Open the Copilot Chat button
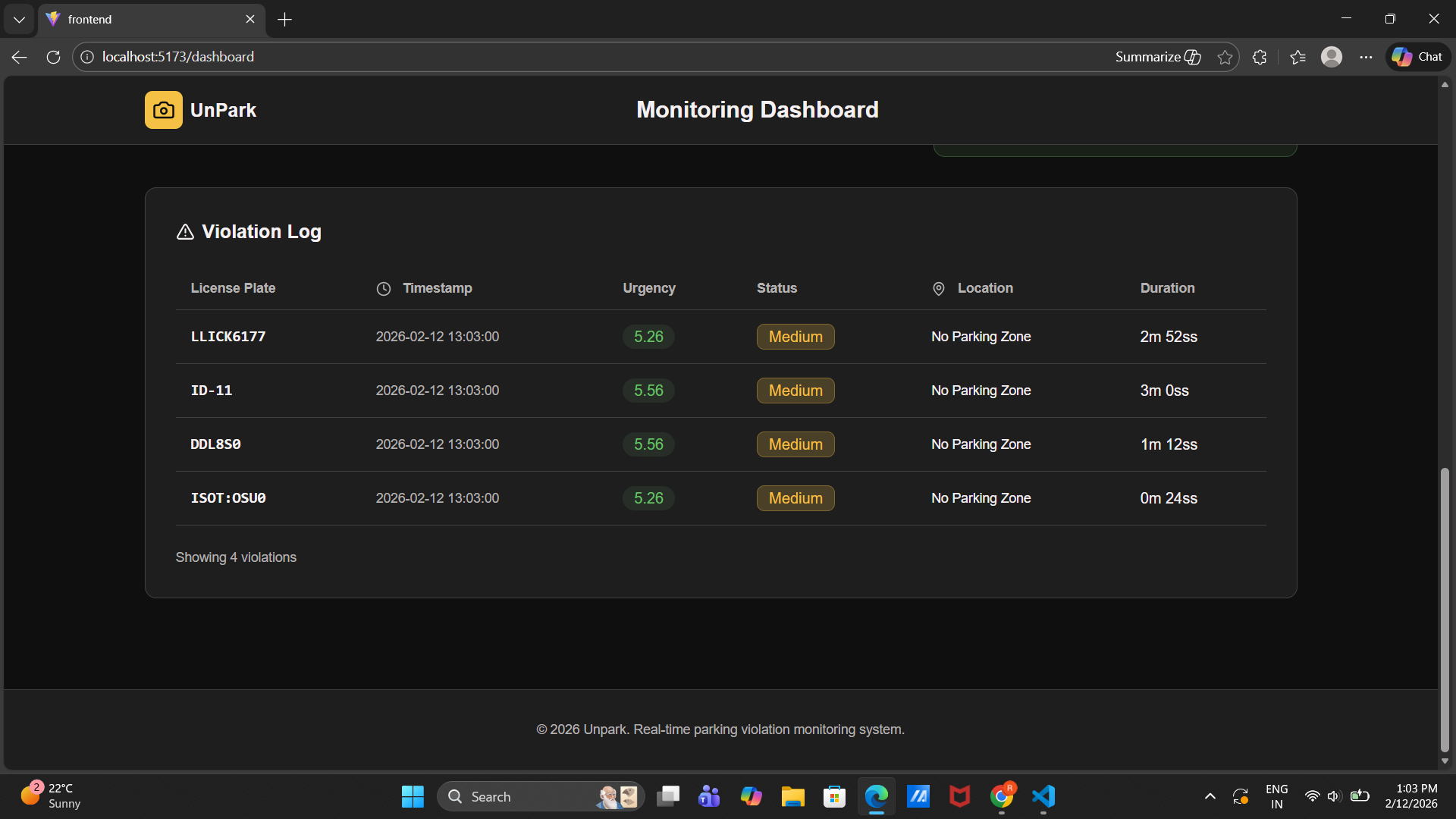Viewport: 1456px width, 819px height. [1417, 57]
